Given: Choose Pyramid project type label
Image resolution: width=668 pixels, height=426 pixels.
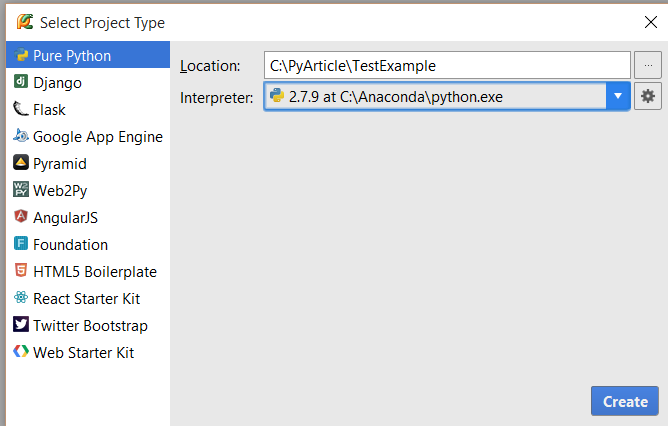Looking at the screenshot, I should 60,164.
